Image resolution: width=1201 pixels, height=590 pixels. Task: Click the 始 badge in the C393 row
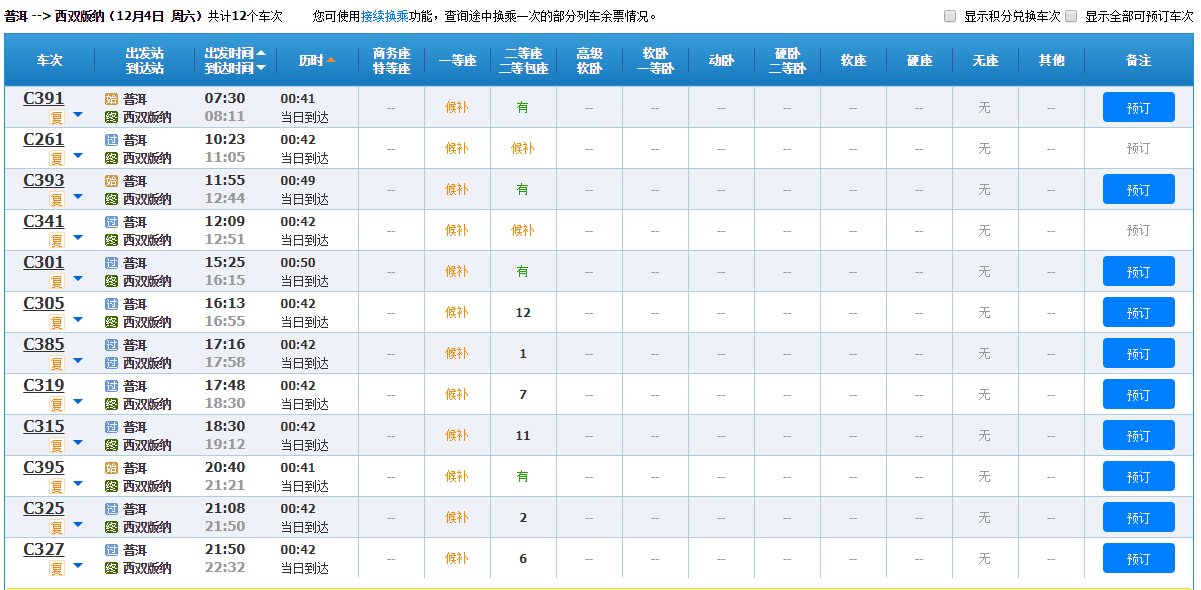tap(110, 180)
